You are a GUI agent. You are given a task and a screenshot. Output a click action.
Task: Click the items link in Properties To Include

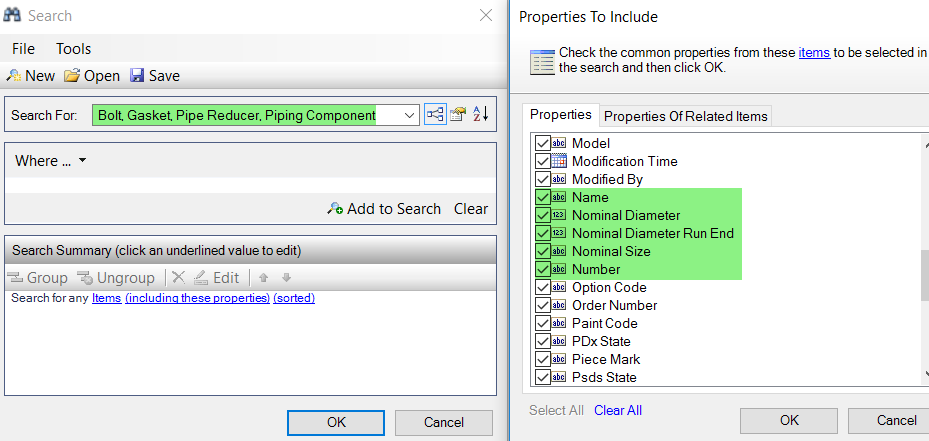tap(814, 52)
